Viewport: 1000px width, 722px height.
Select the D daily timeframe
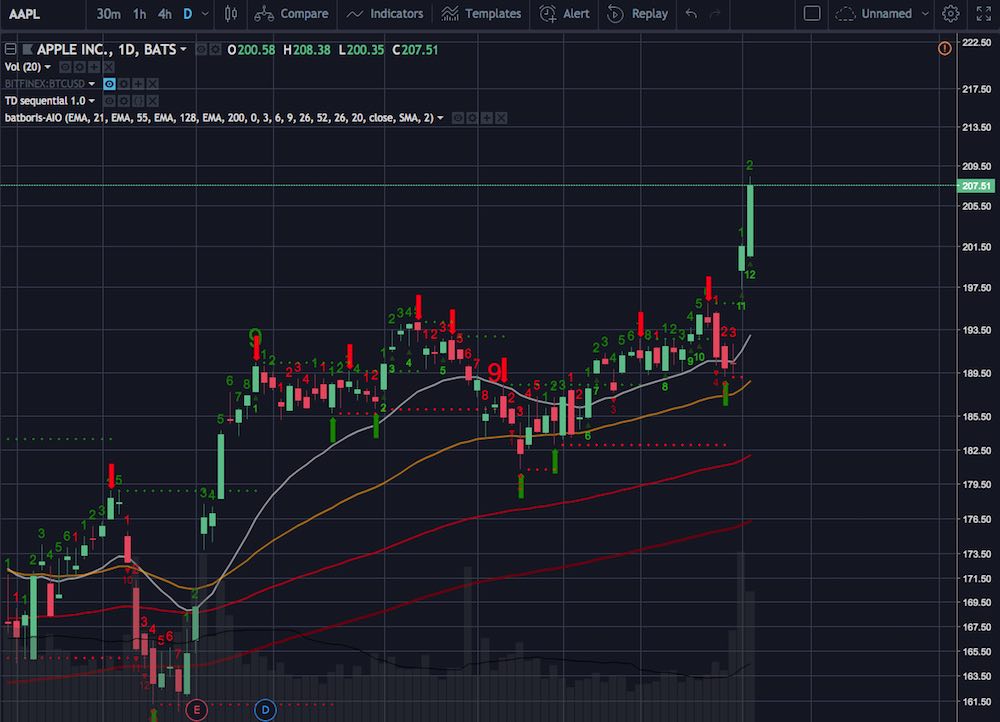(x=188, y=13)
